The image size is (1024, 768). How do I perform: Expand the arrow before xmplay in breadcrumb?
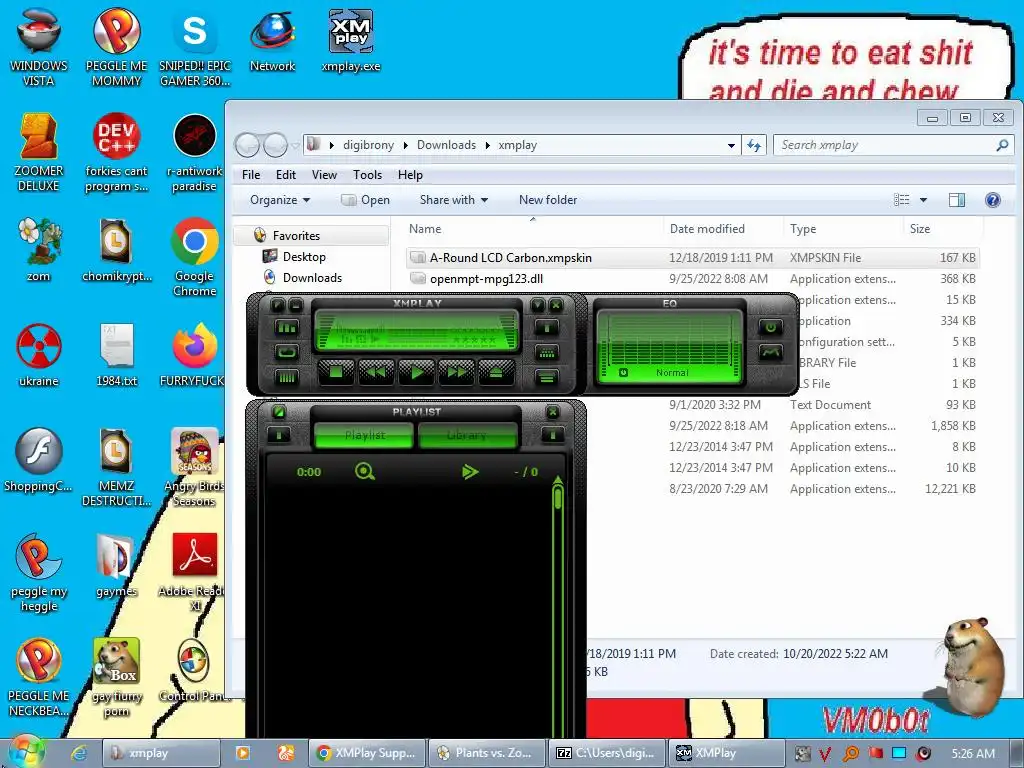487,146
